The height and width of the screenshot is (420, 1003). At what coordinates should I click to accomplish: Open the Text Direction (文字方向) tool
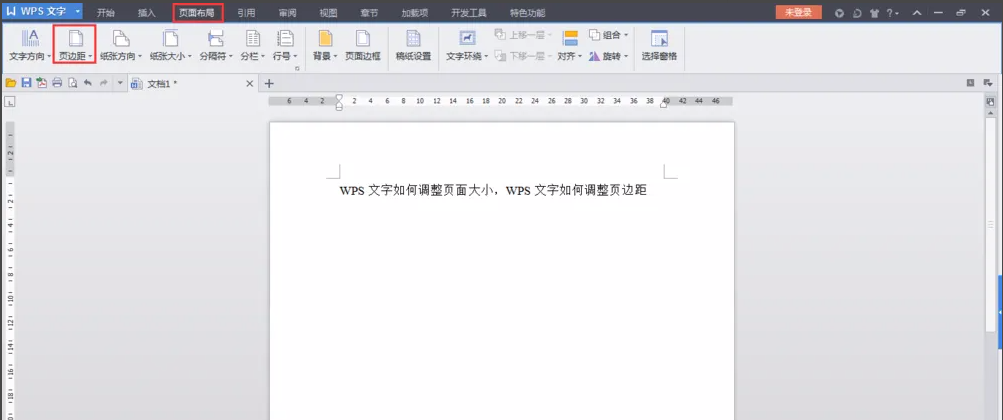pyautogui.click(x=30, y=45)
